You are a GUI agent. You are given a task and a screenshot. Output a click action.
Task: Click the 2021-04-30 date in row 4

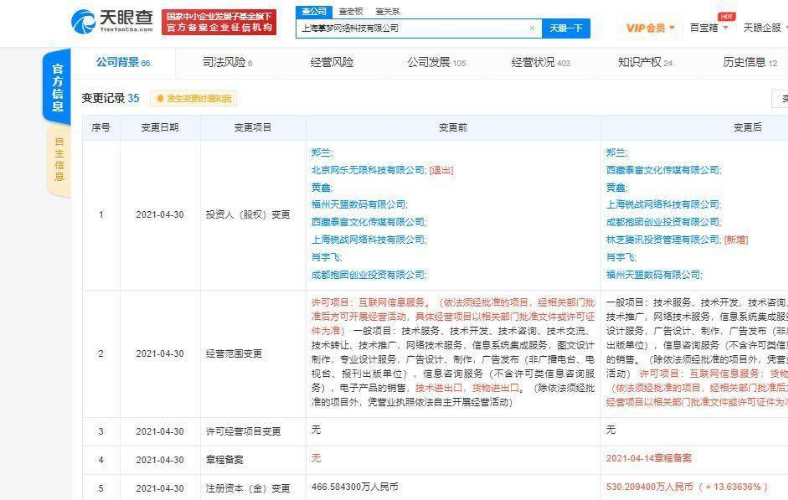coord(160,460)
